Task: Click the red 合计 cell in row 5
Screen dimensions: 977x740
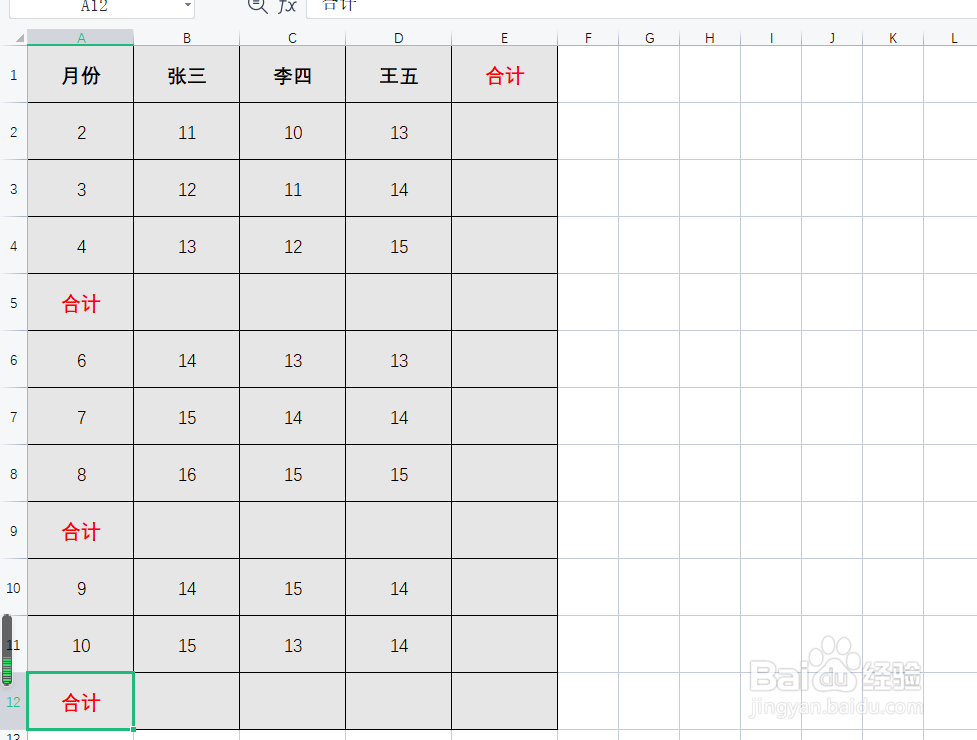Action: pyautogui.click(x=80, y=303)
